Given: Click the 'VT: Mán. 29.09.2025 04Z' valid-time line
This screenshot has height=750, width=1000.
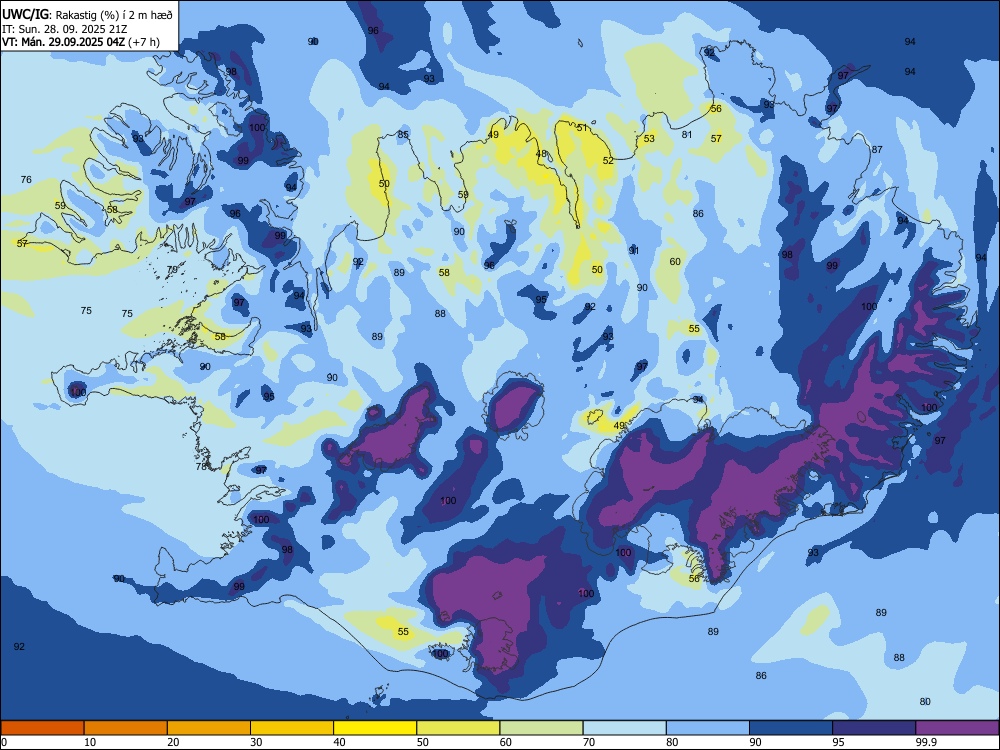Looking at the screenshot, I should pos(64,42).
